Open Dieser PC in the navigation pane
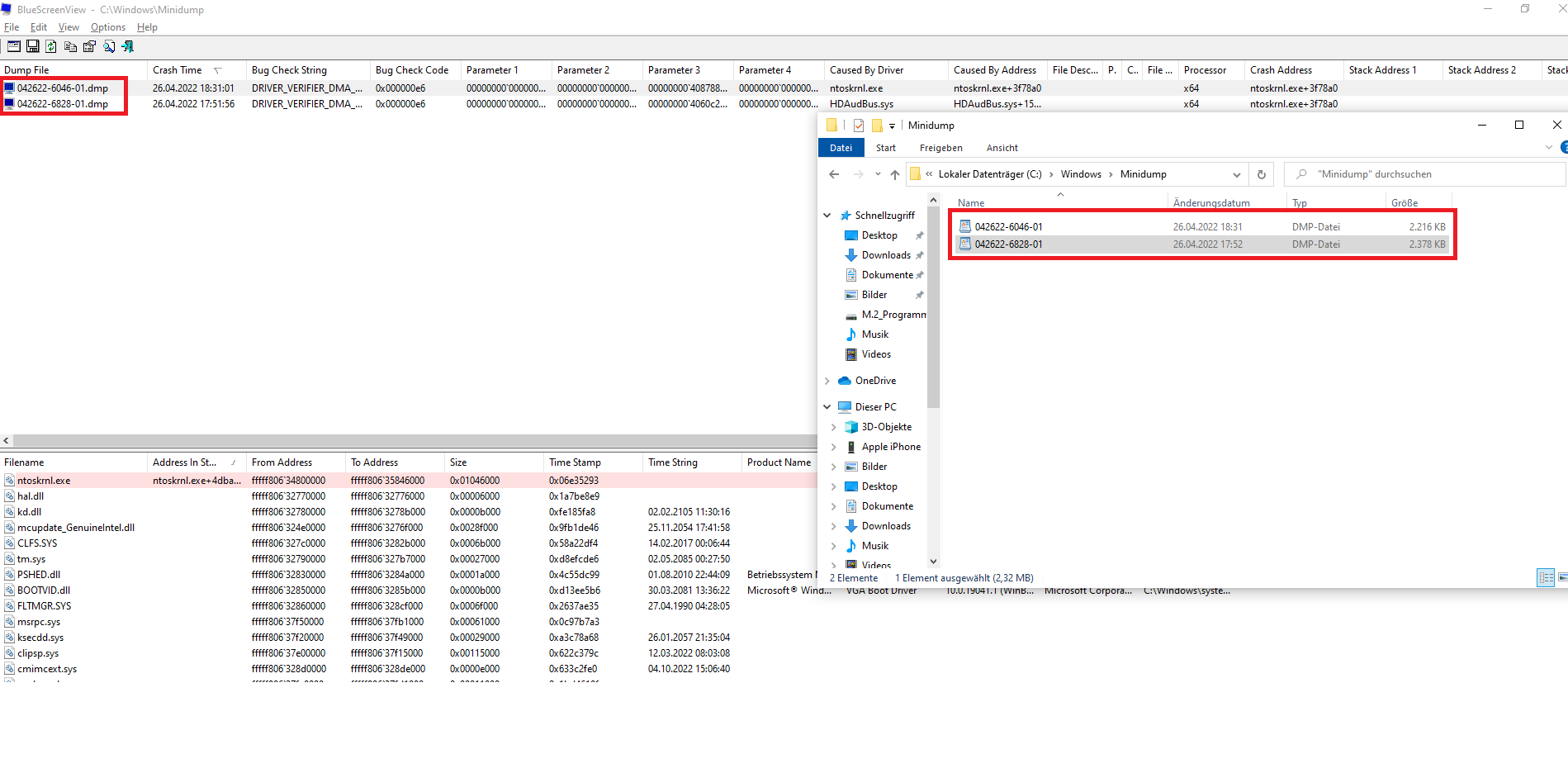 (x=875, y=407)
